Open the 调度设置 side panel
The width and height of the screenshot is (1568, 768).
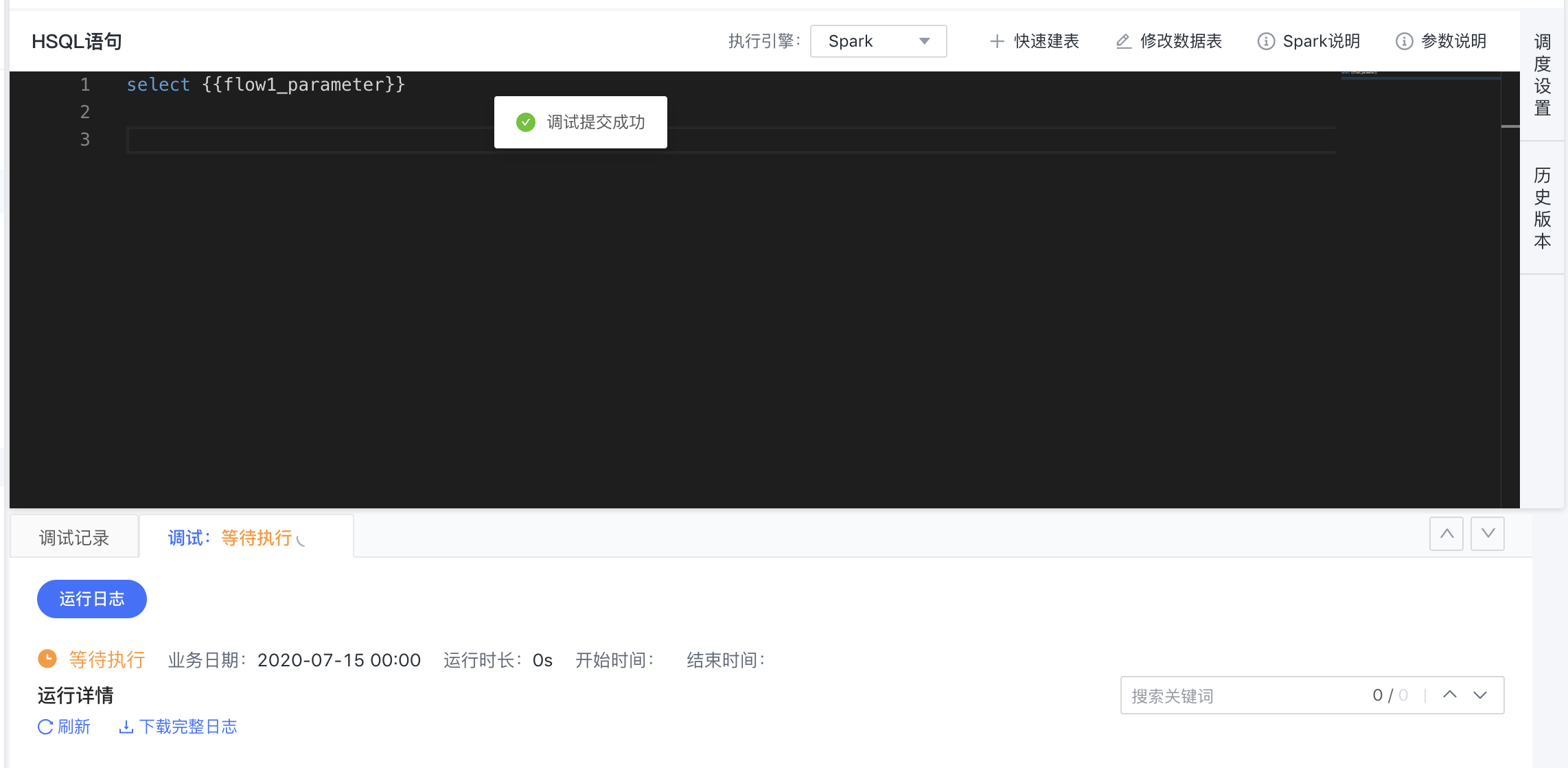[1542, 76]
